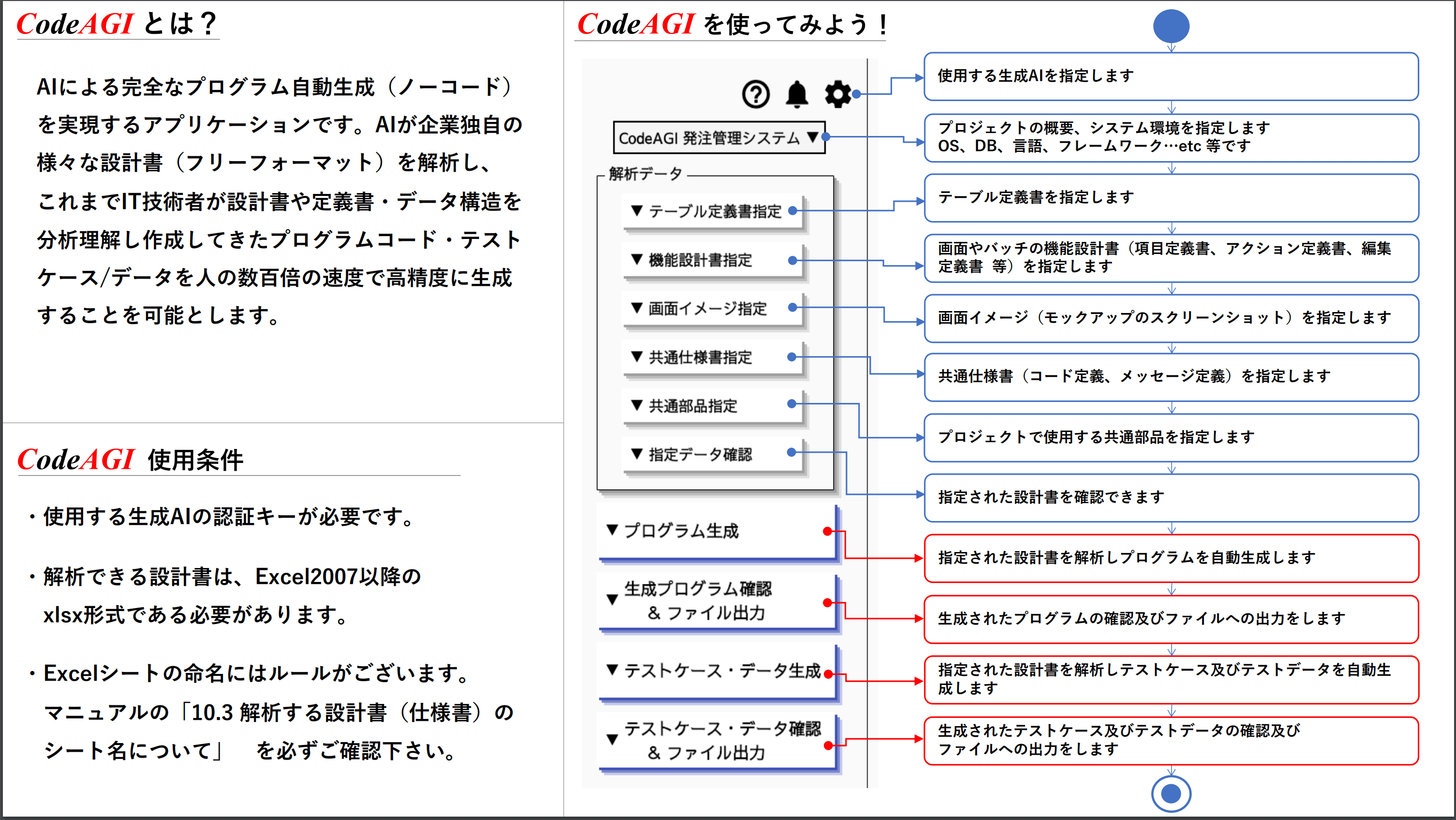
Task: Click テストケース・データ確認 & ファイル出力 button
Action: [x=717, y=740]
